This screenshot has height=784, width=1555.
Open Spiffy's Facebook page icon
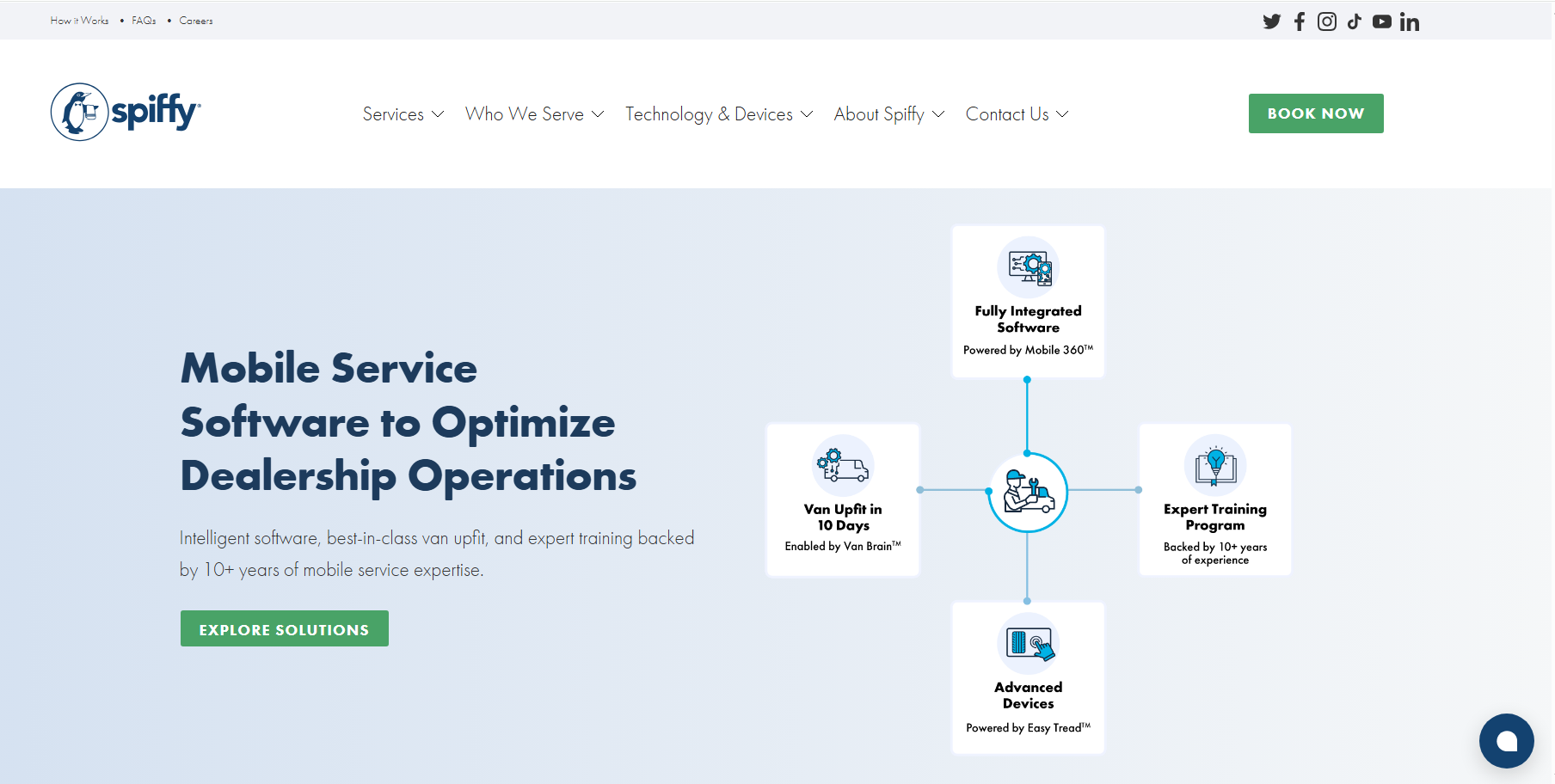coord(1300,21)
